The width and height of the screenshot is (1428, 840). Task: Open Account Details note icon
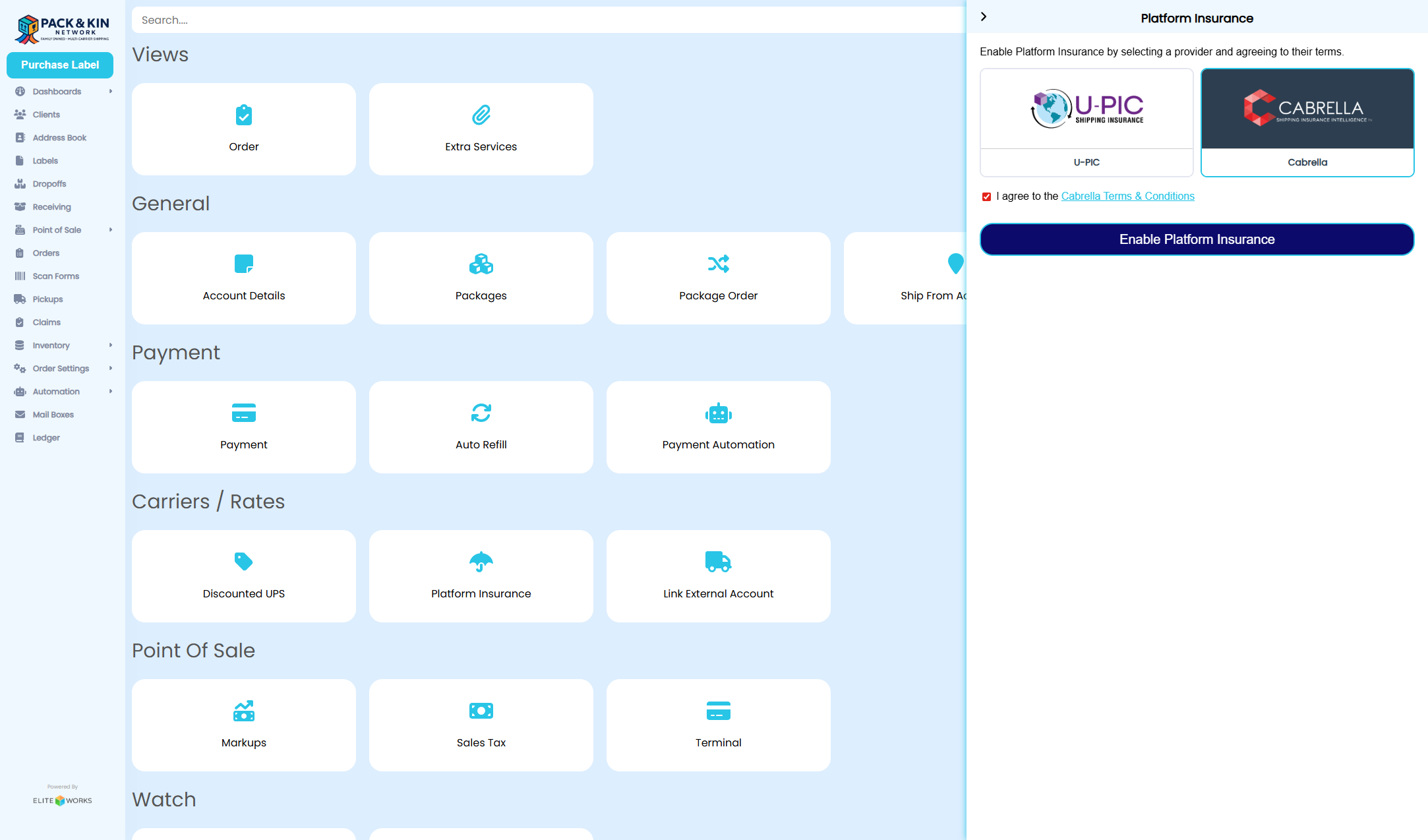click(x=244, y=264)
